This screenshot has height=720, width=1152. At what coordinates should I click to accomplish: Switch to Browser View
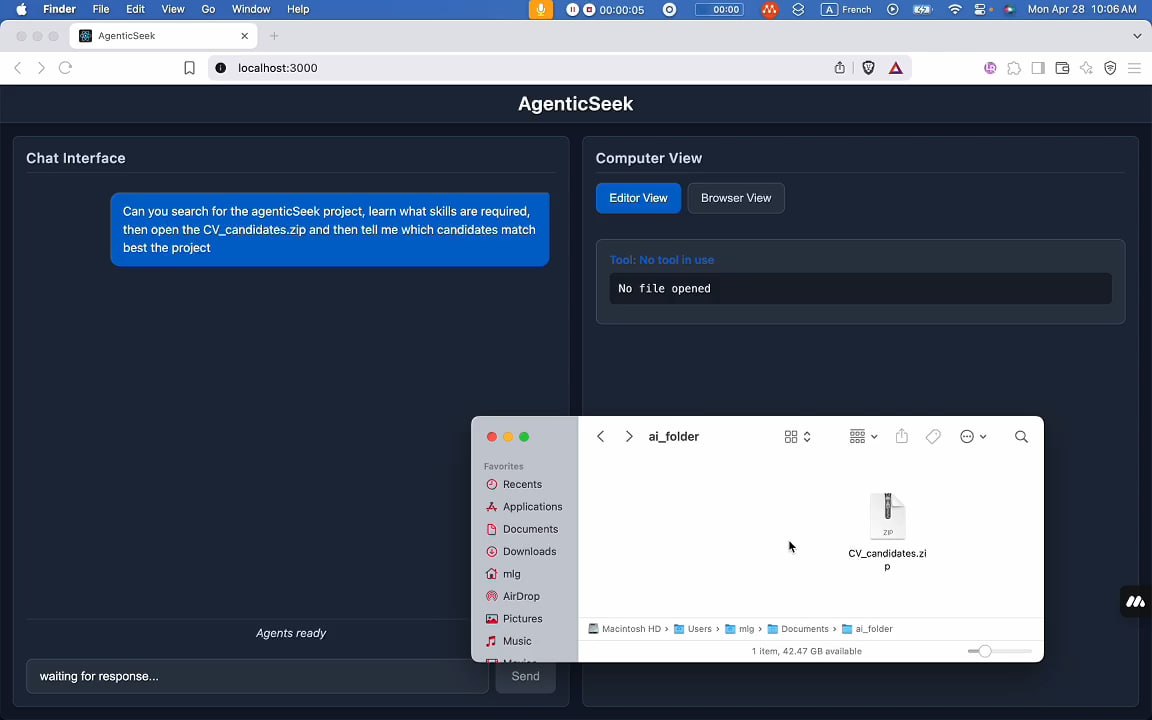[x=736, y=198]
